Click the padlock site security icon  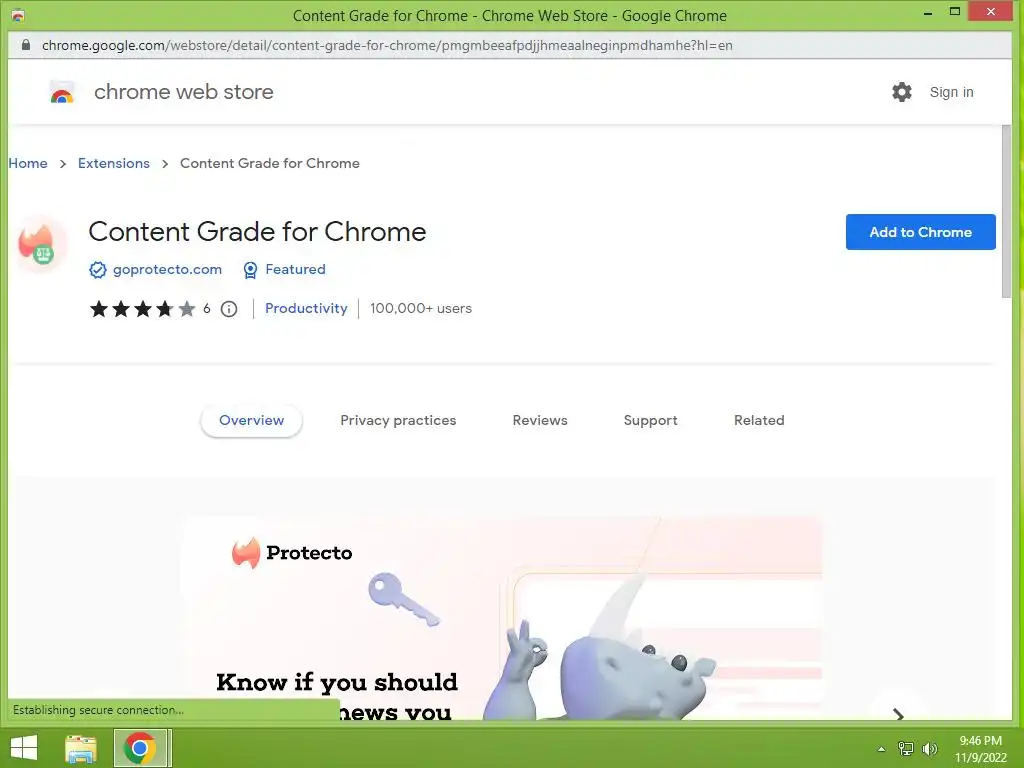[25, 45]
